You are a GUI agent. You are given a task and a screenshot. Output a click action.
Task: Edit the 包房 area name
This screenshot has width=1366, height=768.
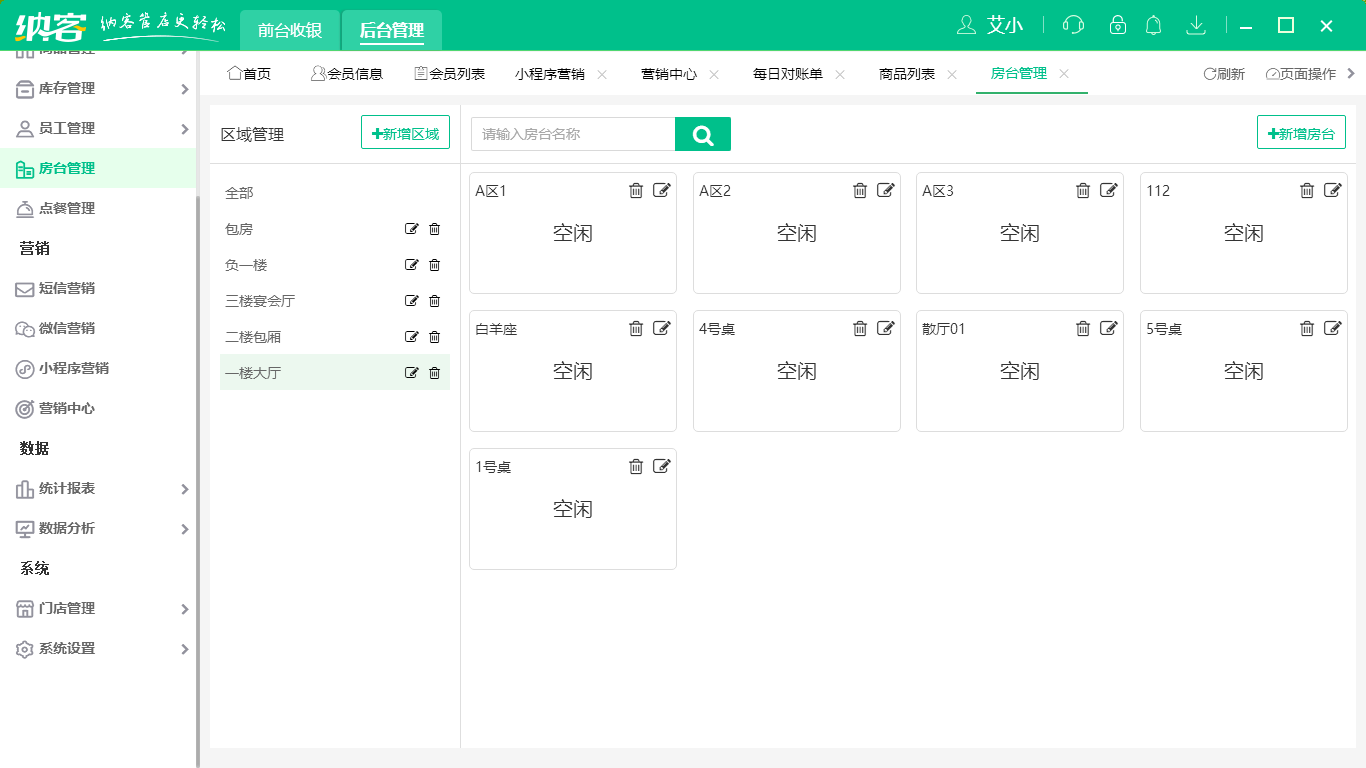411,229
